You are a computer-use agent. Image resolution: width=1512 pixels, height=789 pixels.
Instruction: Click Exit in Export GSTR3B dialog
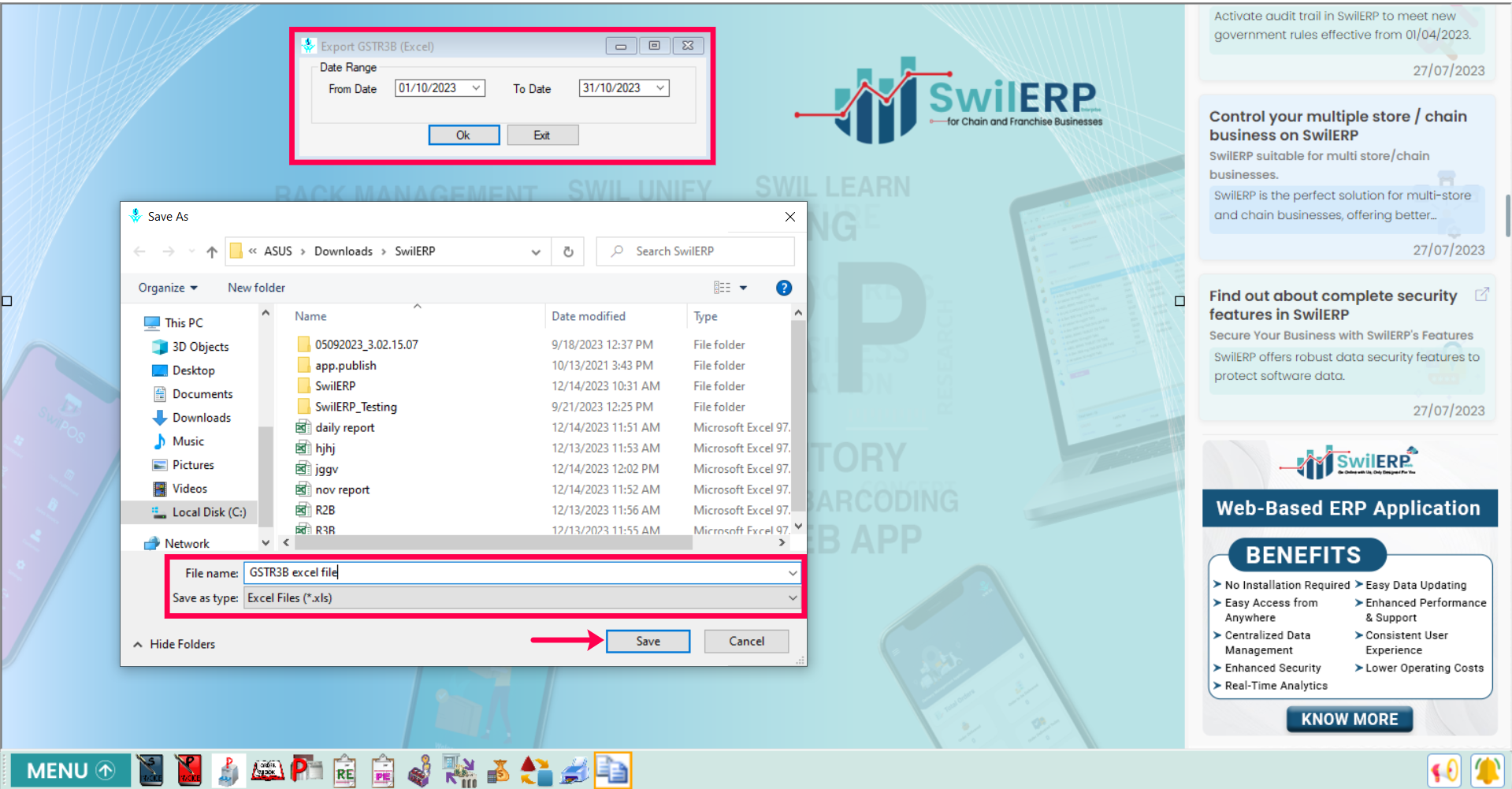point(542,136)
